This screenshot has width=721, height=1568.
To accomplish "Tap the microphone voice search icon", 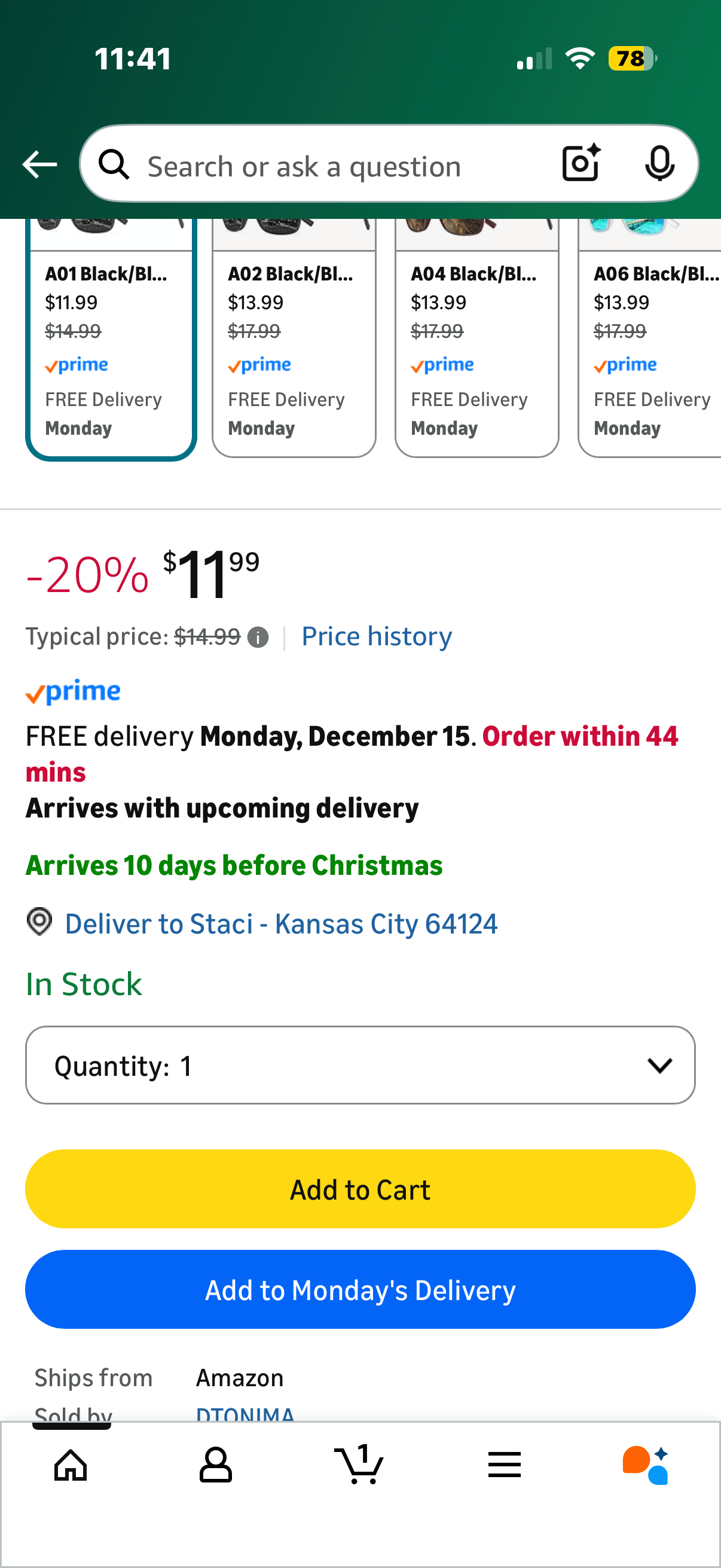I will click(x=659, y=163).
